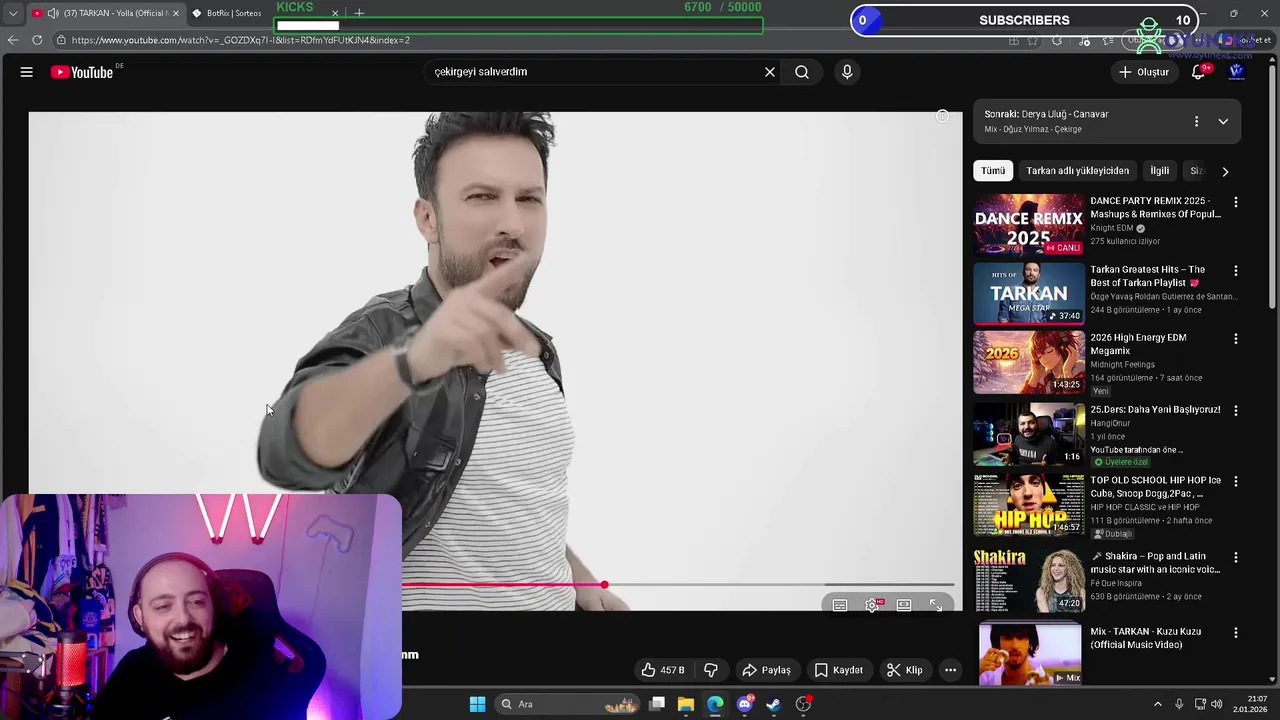Show hidden system tray icons
Screen dimensions: 1280x720
point(1158,704)
